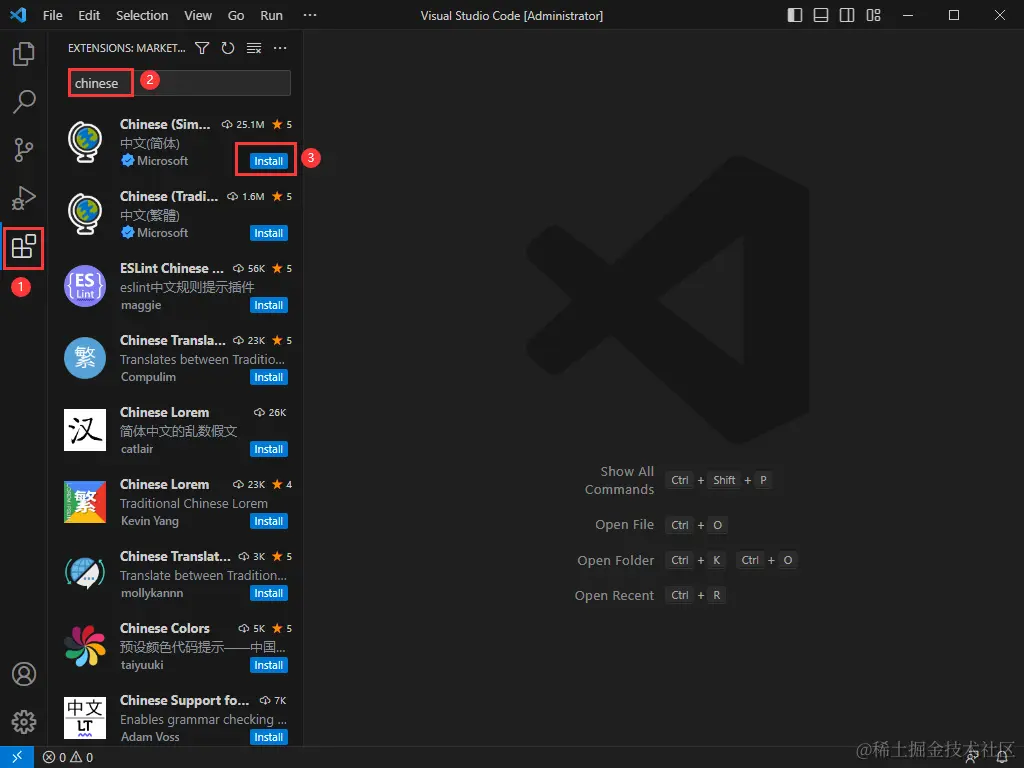The height and width of the screenshot is (768, 1024).
Task: Open the View menu
Action: point(198,15)
